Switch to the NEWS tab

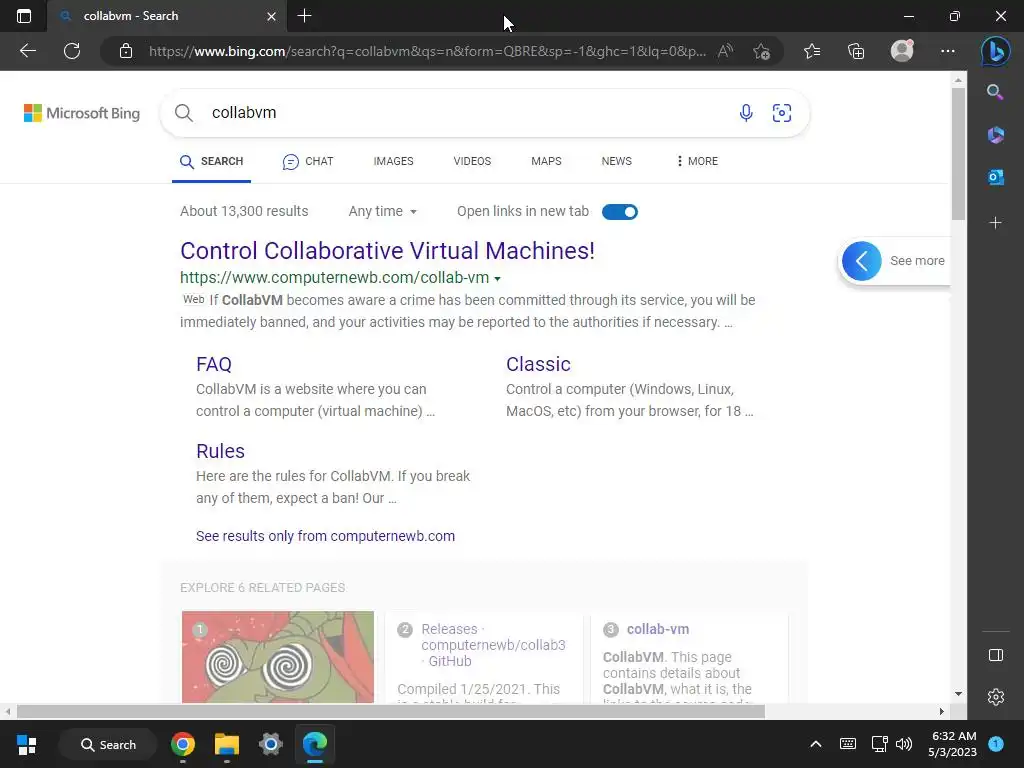[x=616, y=161]
